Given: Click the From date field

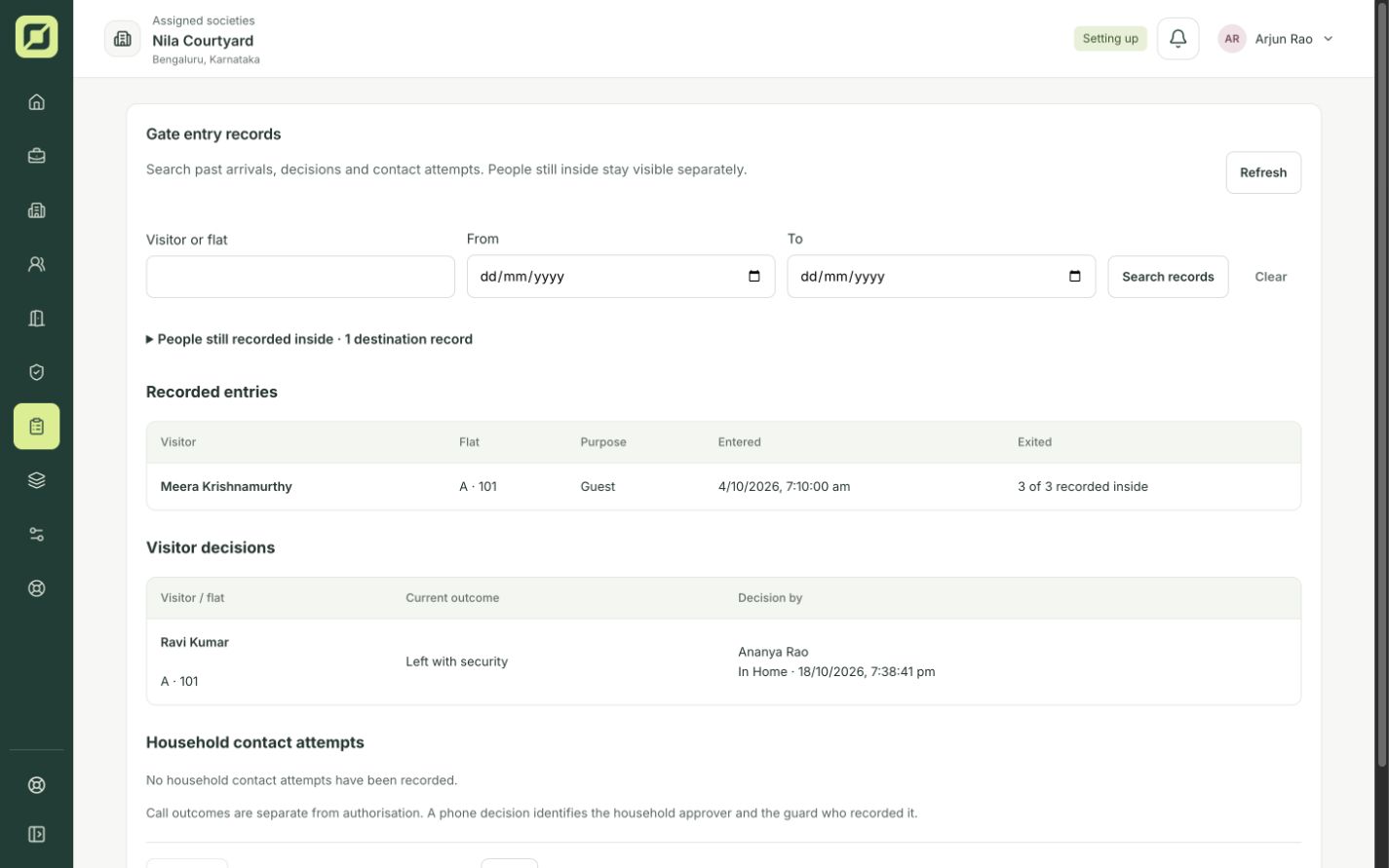Looking at the screenshot, I should 621,277.
